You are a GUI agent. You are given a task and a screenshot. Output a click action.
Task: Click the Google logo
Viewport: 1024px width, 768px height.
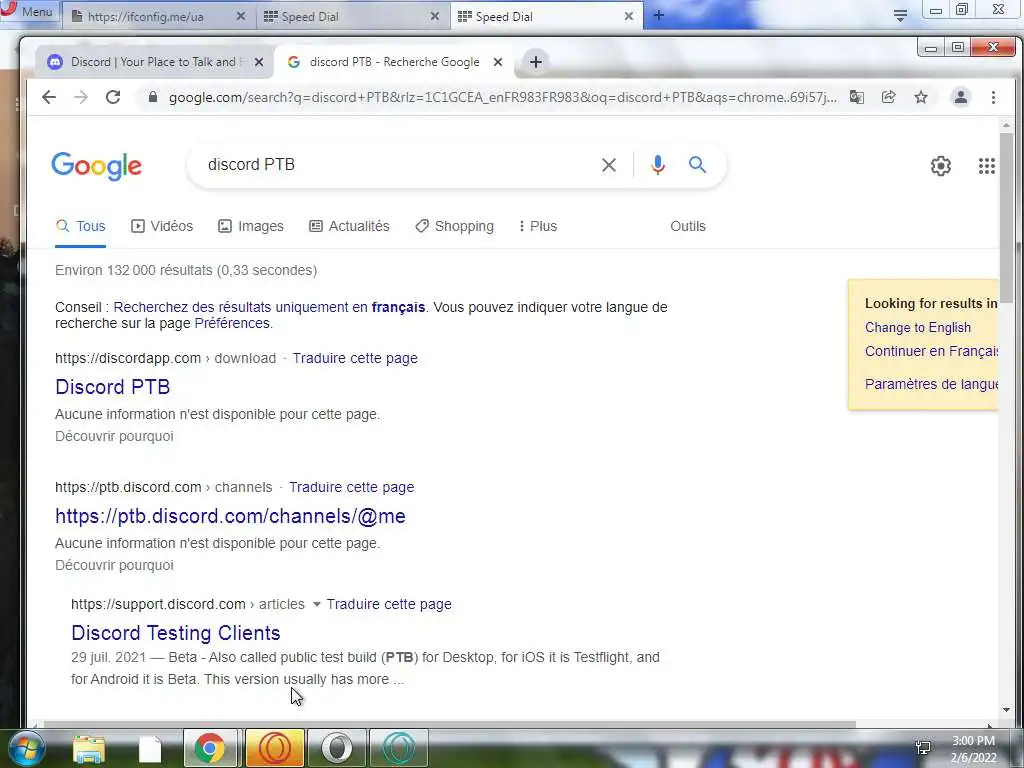(x=96, y=166)
